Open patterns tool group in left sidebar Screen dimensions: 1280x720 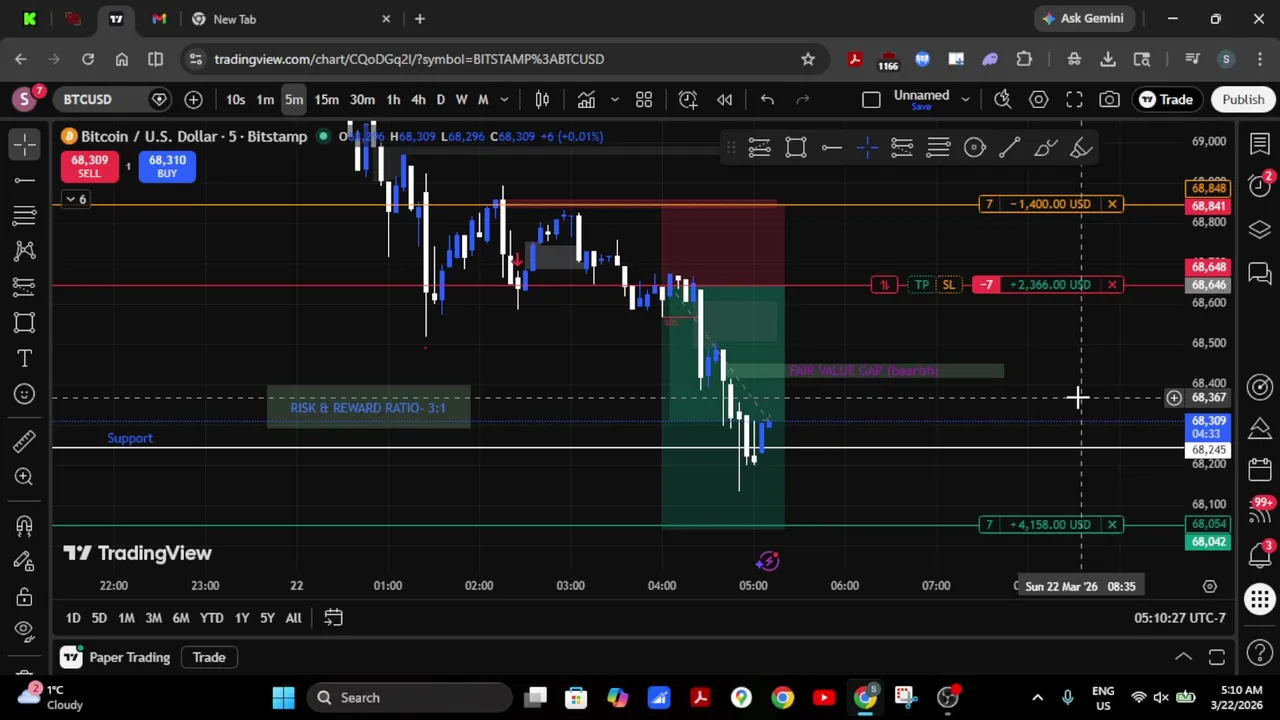coord(25,251)
